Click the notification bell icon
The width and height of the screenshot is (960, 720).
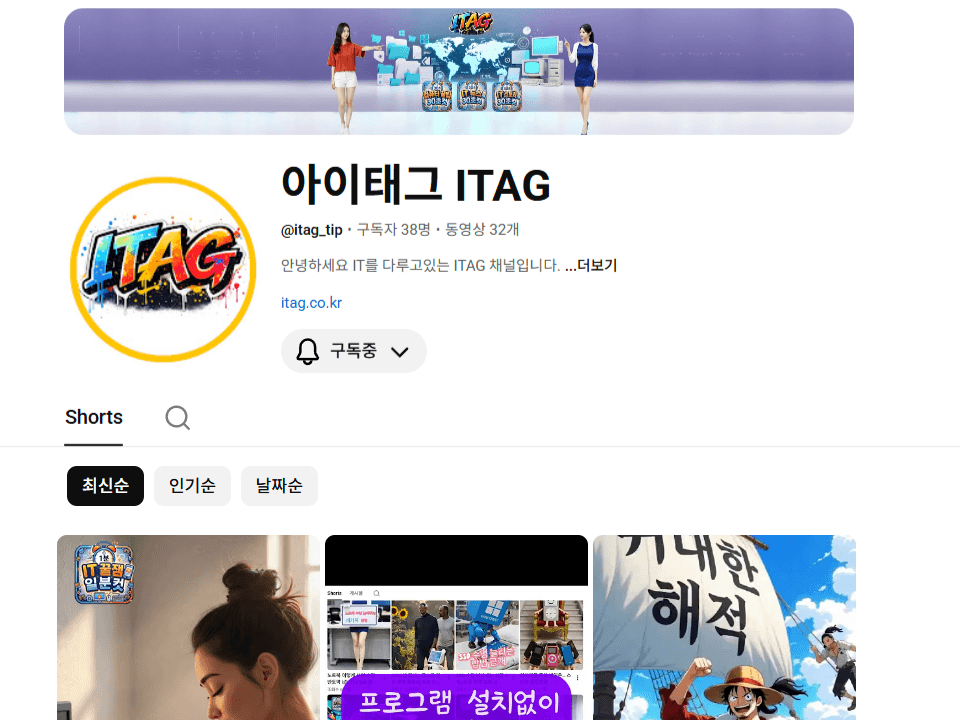point(307,351)
